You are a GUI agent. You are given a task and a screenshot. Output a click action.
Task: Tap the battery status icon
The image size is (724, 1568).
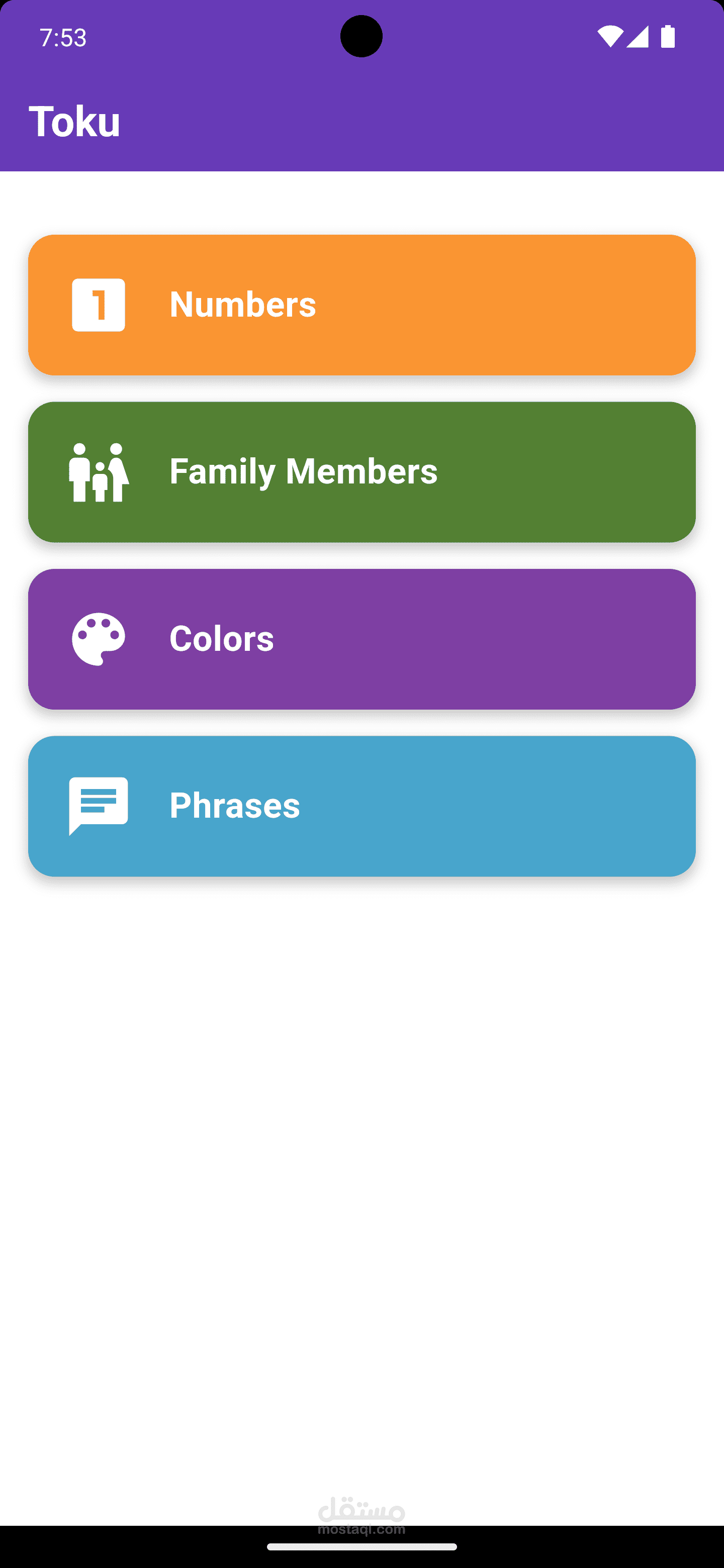coord(668,37)
